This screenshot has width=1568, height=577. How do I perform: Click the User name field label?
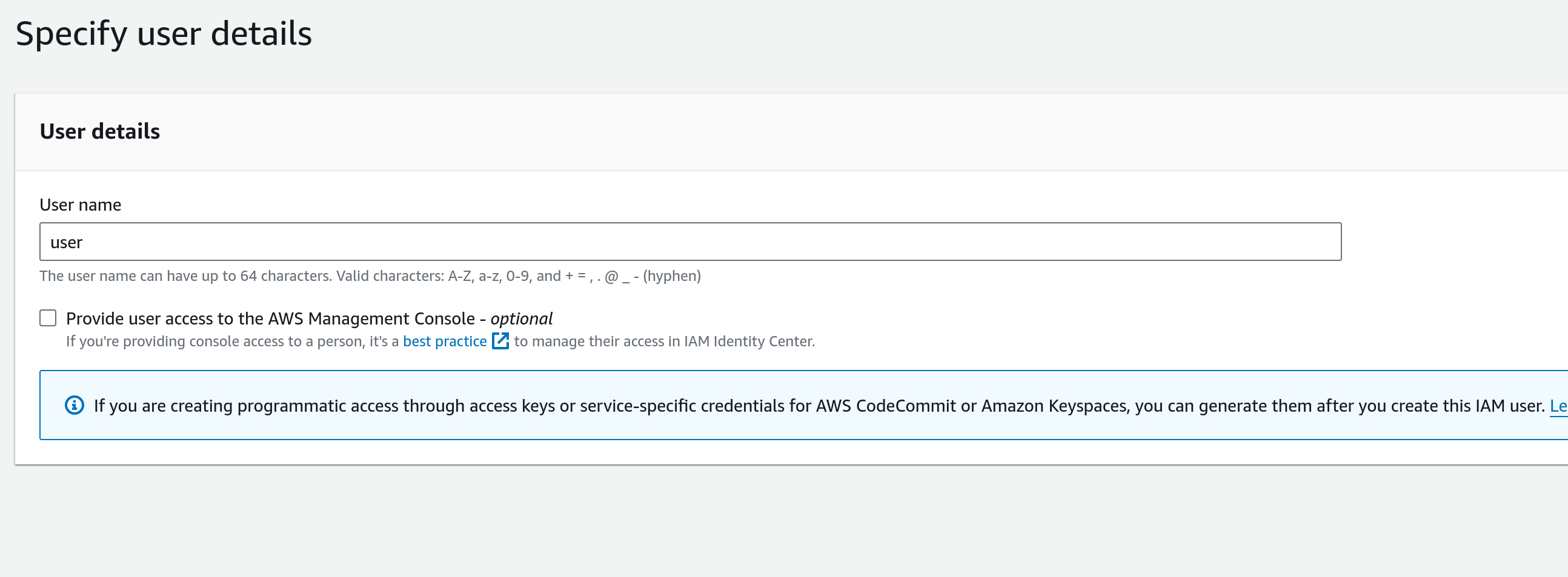point(81,205)
